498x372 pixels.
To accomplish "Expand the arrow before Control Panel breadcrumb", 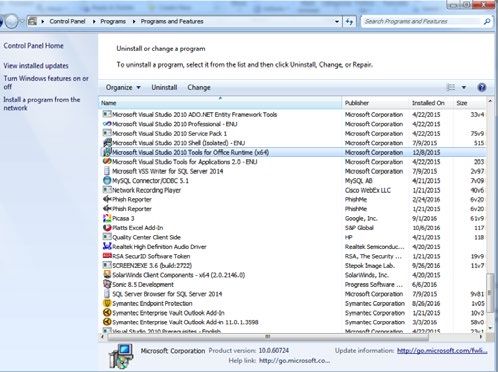I will (43, 21).
